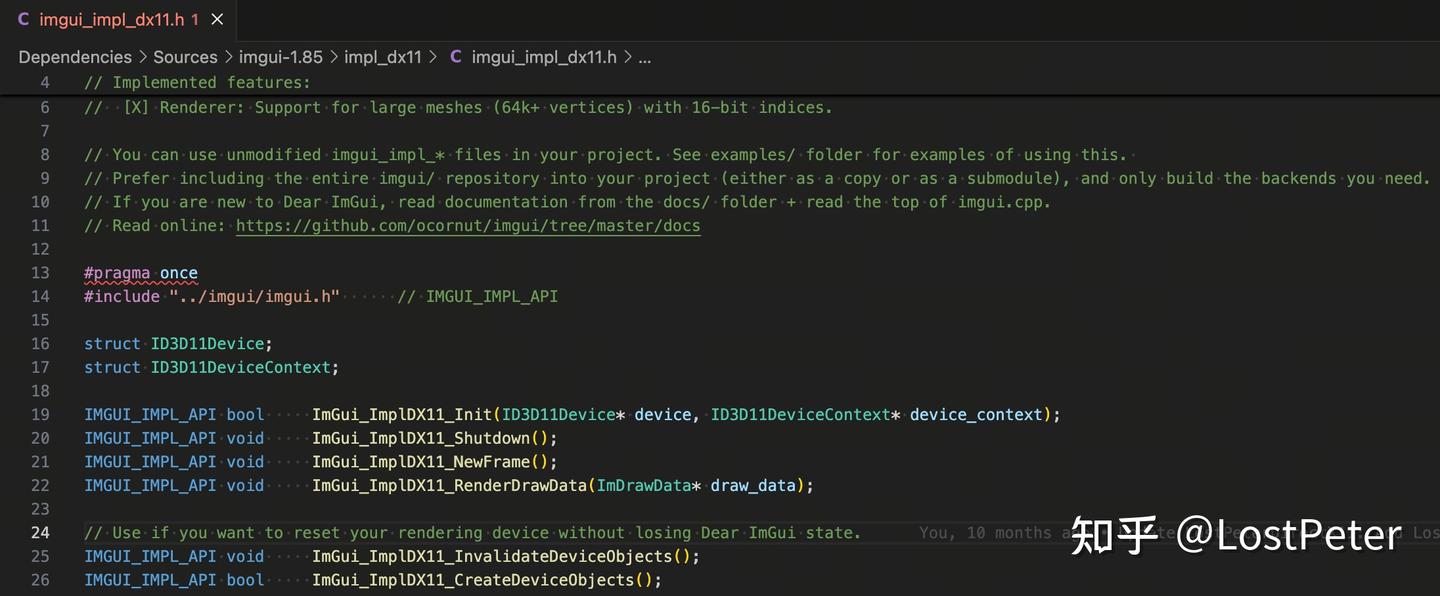Viewport: 1440px width, 596px height.
Task: Click line number 13 in the gutter
Action: tap(40, 272)
